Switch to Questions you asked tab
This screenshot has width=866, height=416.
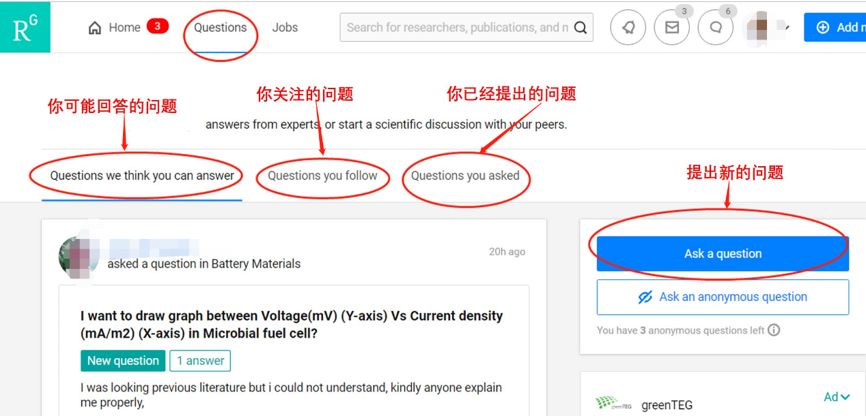pyautogui.click(x=465, y=176)
